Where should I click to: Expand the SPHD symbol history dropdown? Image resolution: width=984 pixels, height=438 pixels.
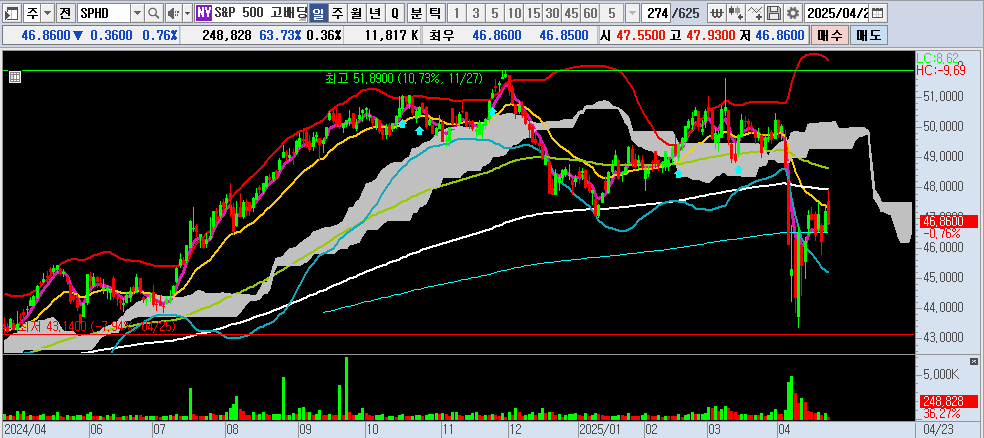click(x=138, y=13)
